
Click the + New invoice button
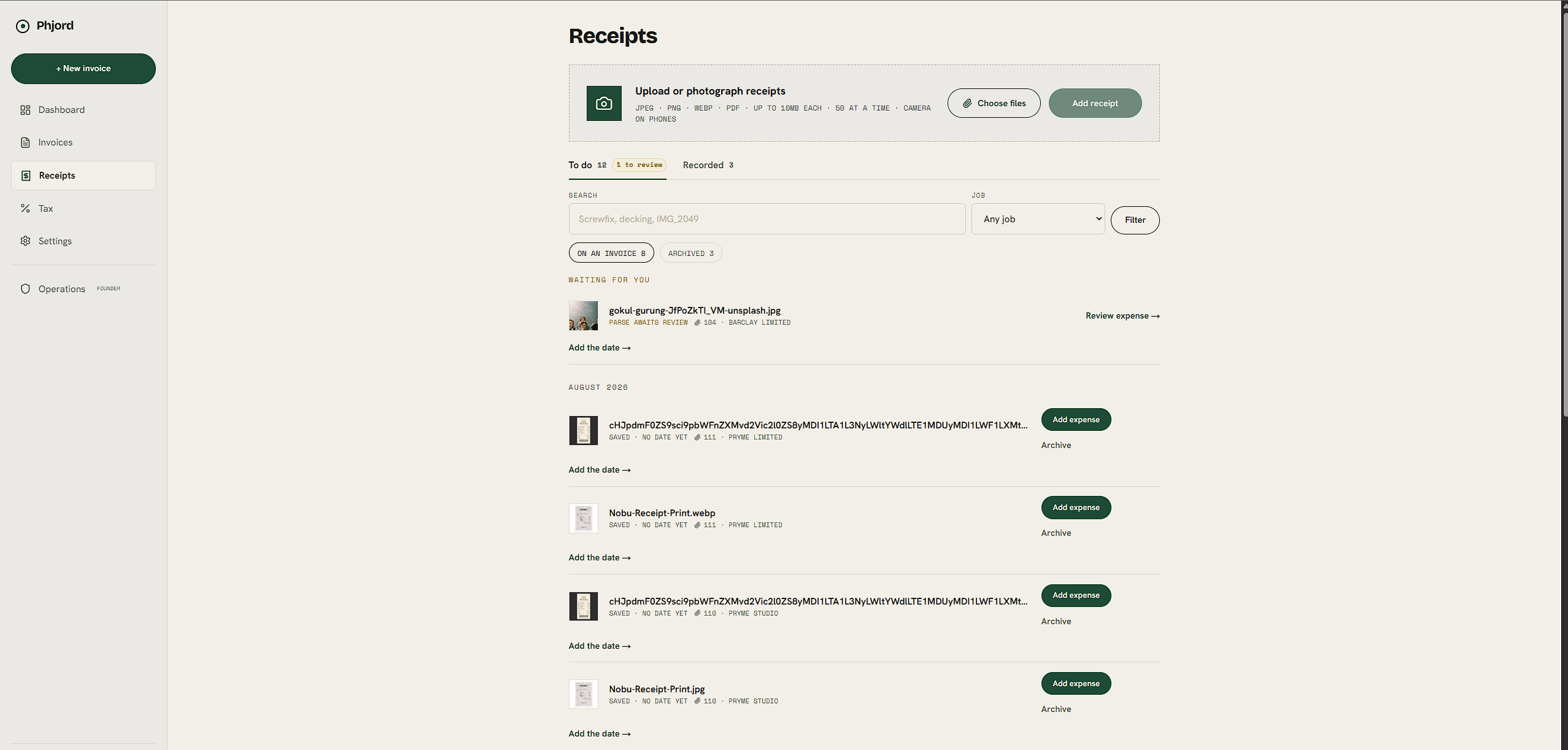[83, 69]
